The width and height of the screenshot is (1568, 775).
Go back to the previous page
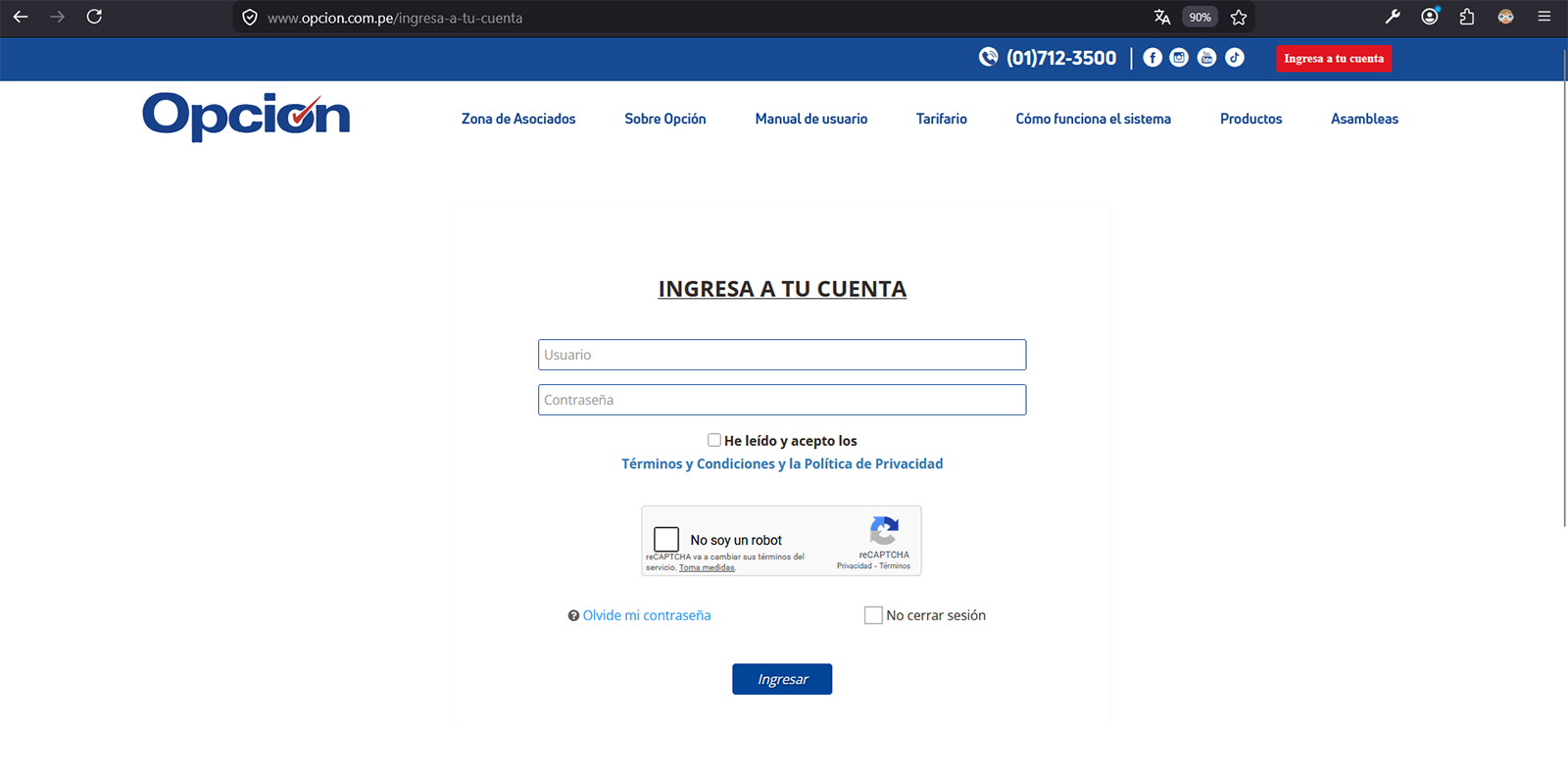click(21, 17)
